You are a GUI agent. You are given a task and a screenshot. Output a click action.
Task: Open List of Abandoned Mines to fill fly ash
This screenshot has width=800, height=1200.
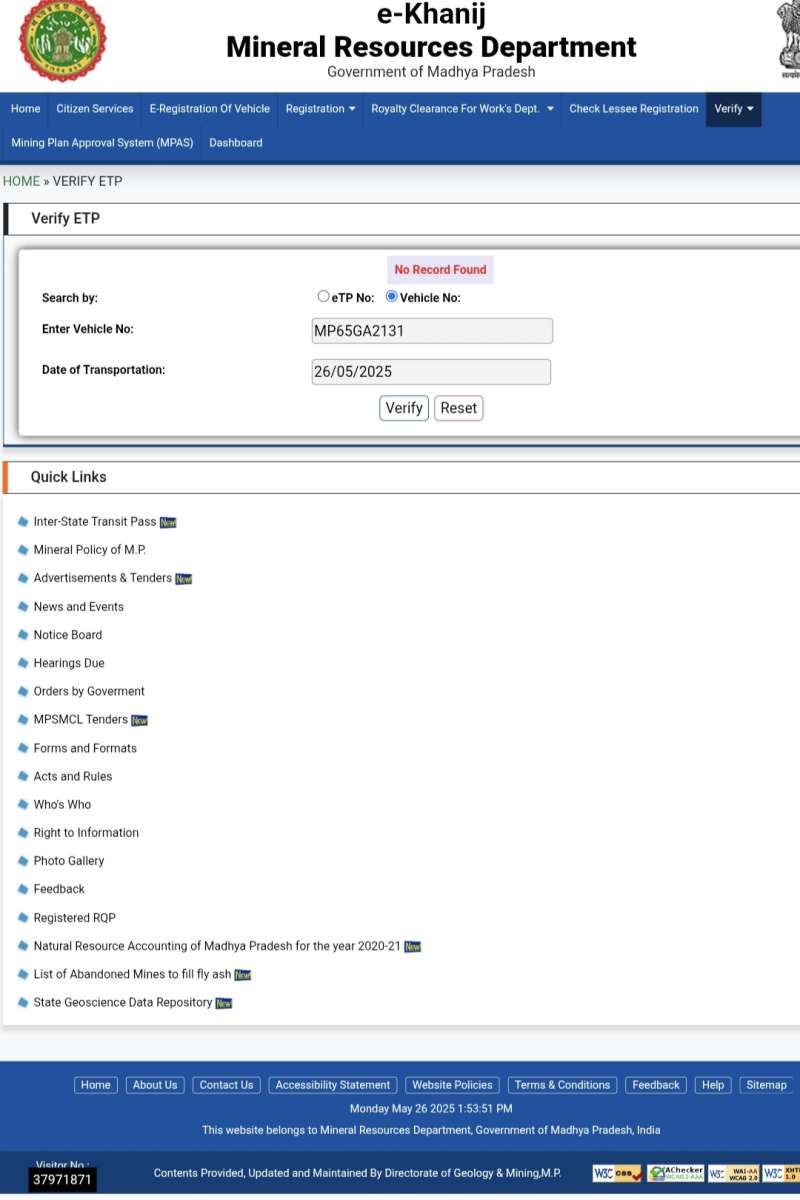click(x=132, y=974)
